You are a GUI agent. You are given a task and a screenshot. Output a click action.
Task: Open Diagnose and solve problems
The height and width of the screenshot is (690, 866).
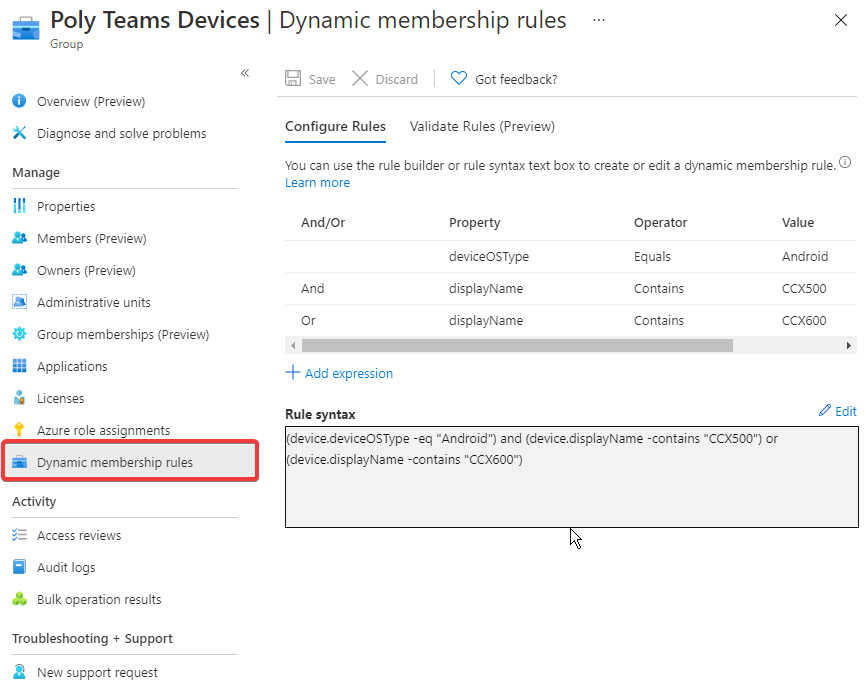[x=122, y=133]
